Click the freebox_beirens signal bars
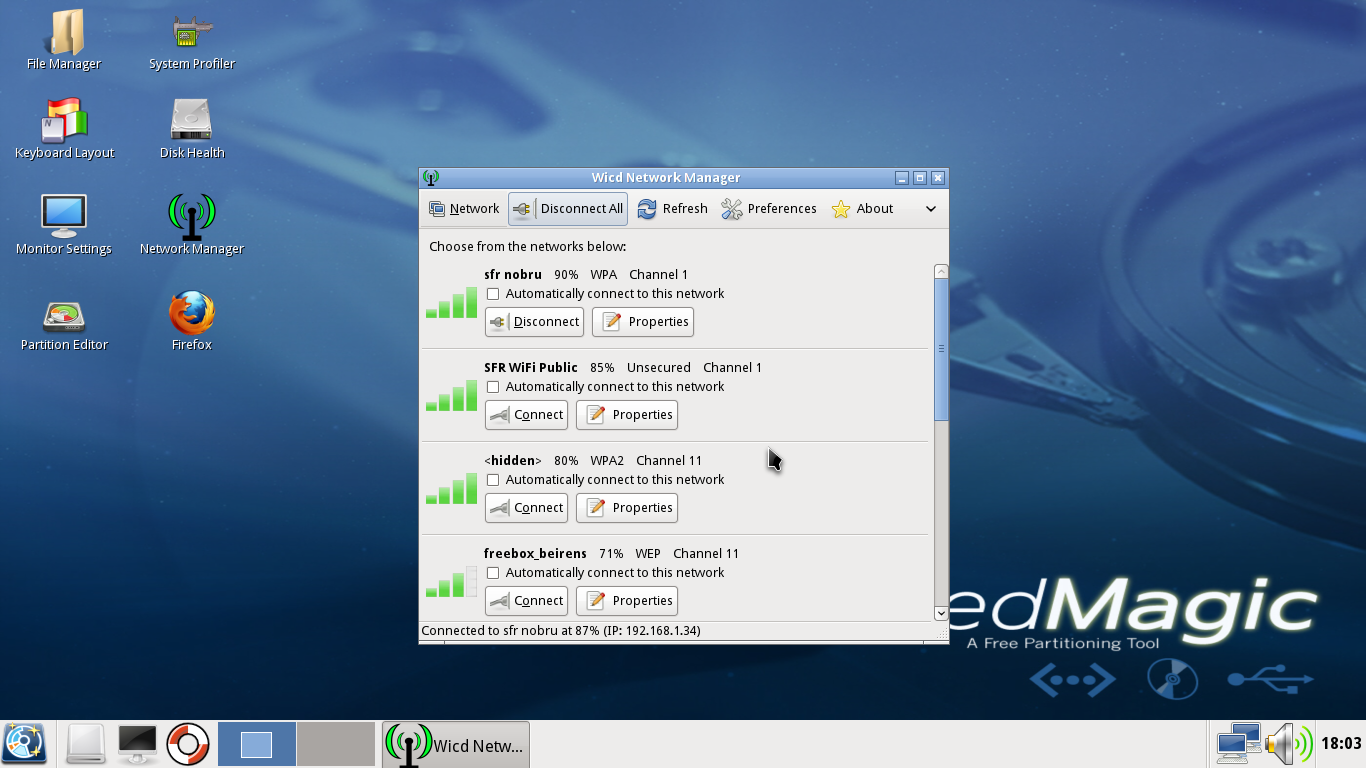This screenshot has width=1366, height=768. (x=452, y=582)
